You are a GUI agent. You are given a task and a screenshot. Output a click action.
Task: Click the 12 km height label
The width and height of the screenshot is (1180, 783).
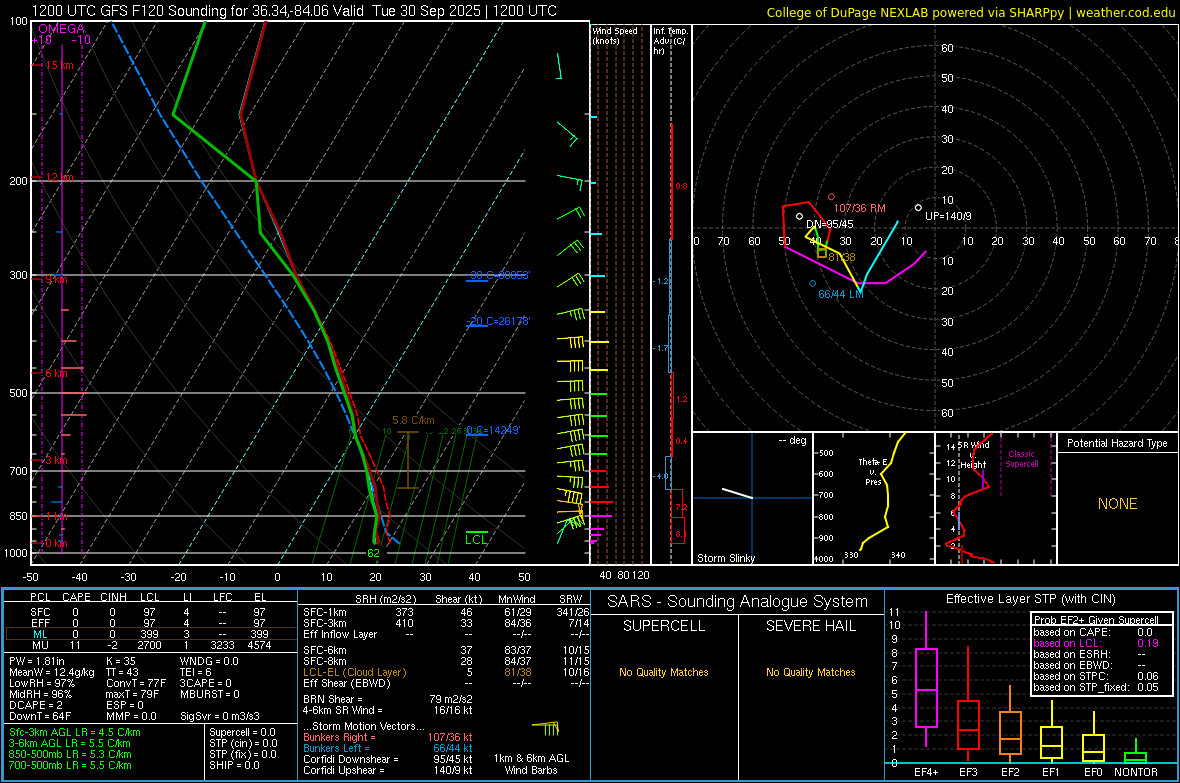coord(59,178)
